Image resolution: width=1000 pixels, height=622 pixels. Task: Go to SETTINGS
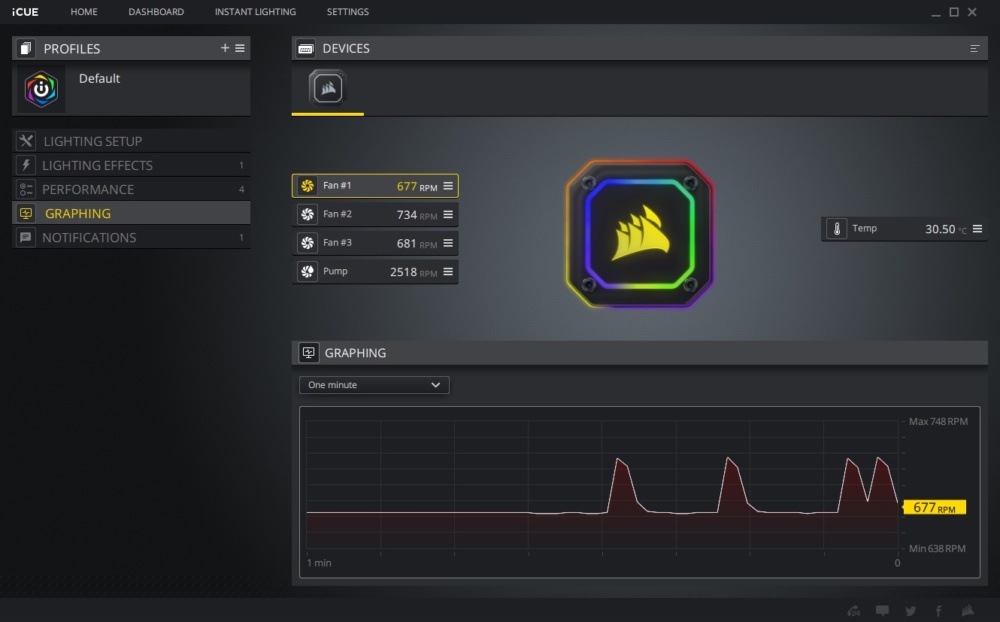(x=348, y=11)
